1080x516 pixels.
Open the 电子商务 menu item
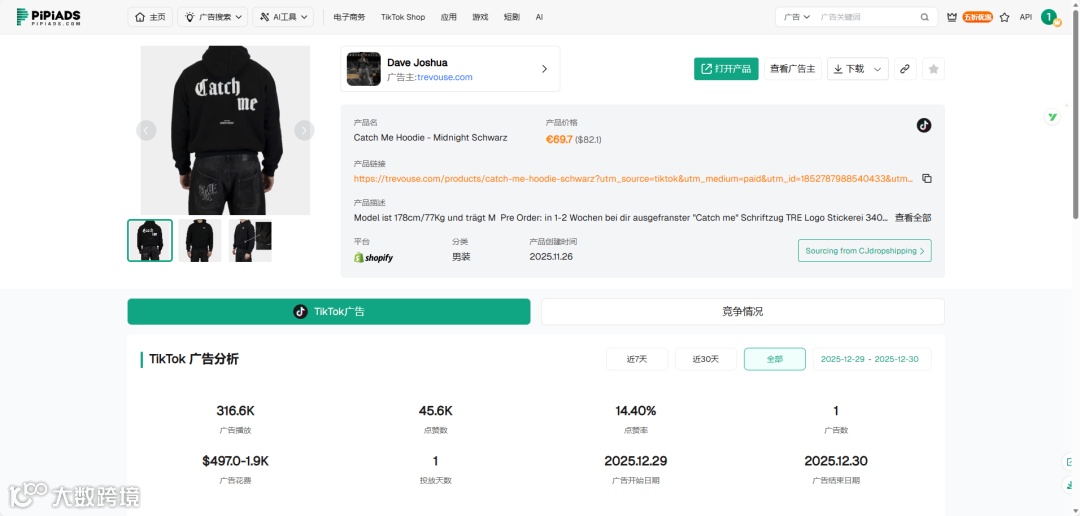pos(349,17)
